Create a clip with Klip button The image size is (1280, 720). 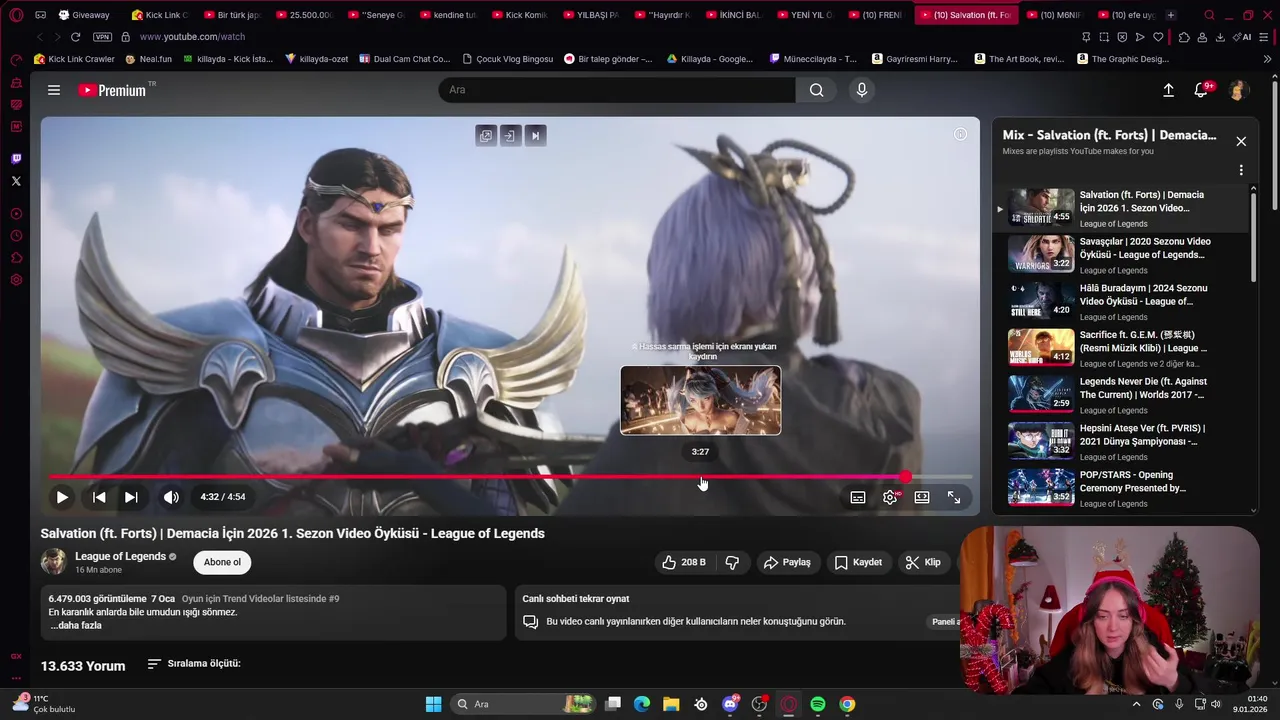coord(923,562)
